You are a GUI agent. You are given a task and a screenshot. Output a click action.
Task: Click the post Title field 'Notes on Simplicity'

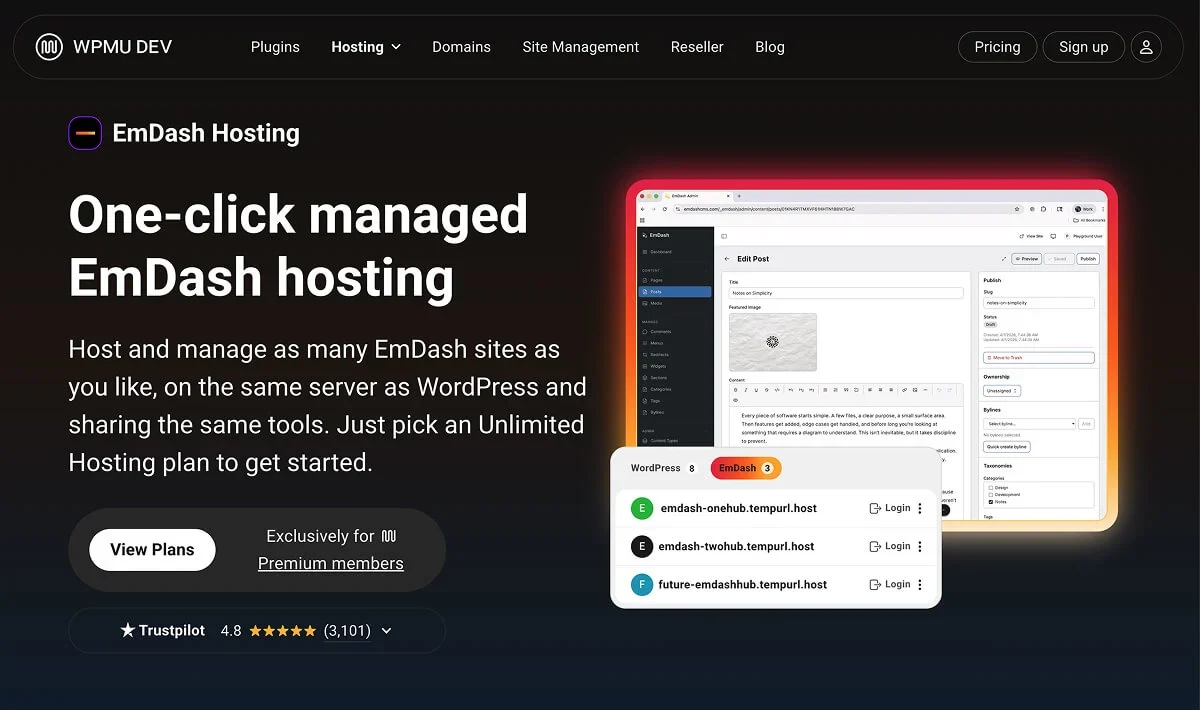pos(846,293)
